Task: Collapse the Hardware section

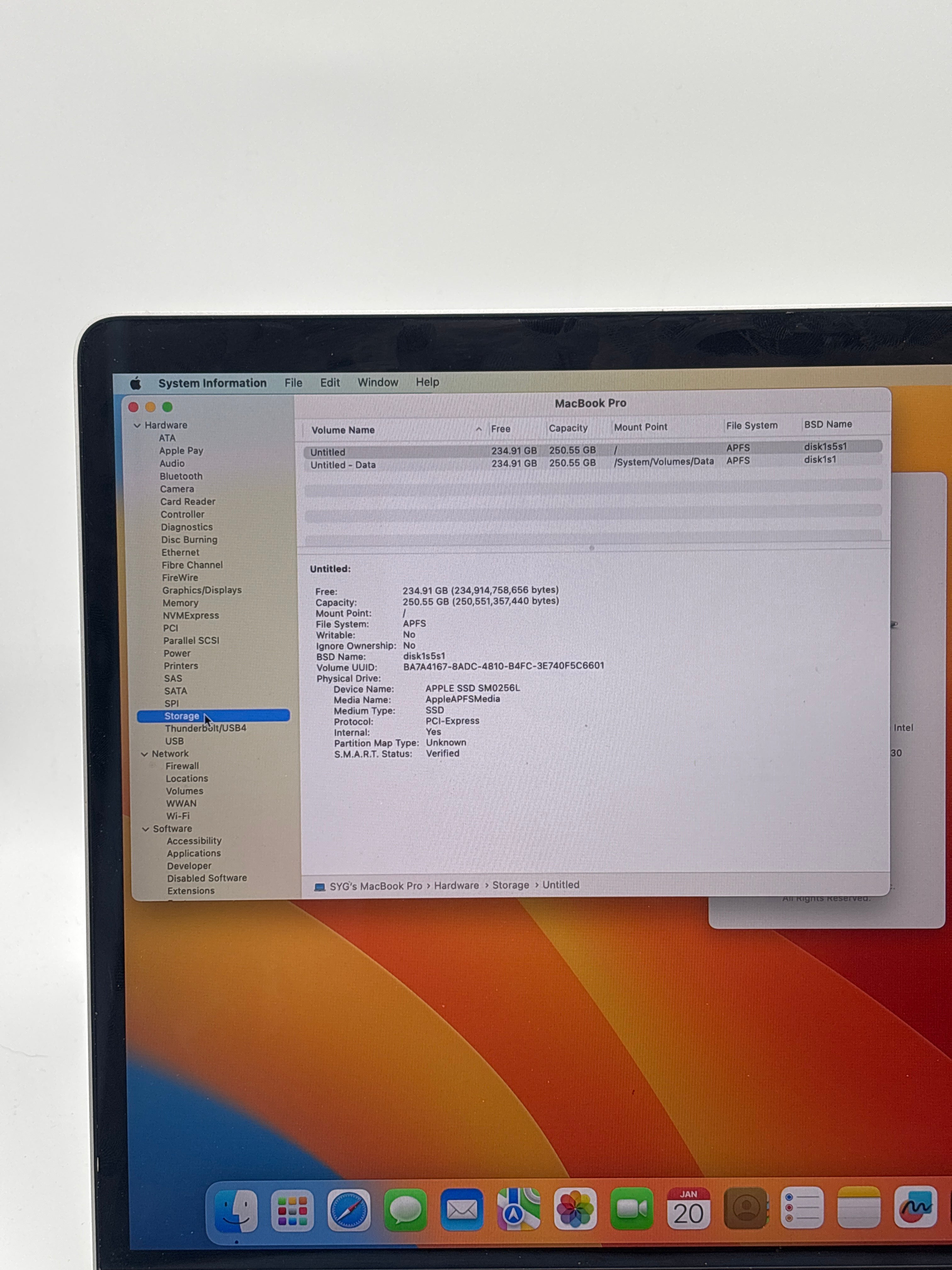Action: point(137,426)
